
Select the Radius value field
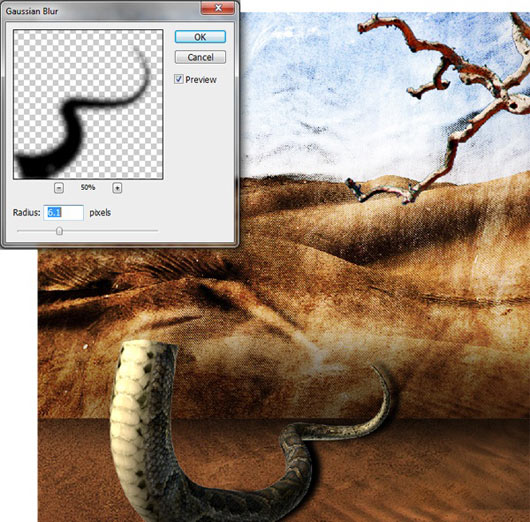[x=64, y=213]
